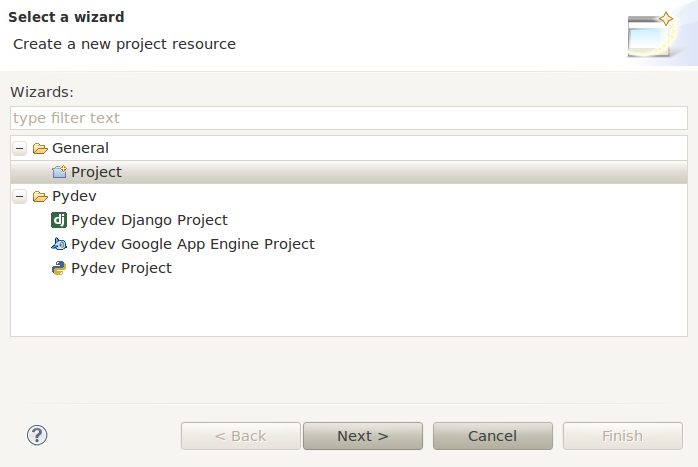Select Pydev Google App Engine Project
This screenshot has height=467, width=698.
point(193,244)
